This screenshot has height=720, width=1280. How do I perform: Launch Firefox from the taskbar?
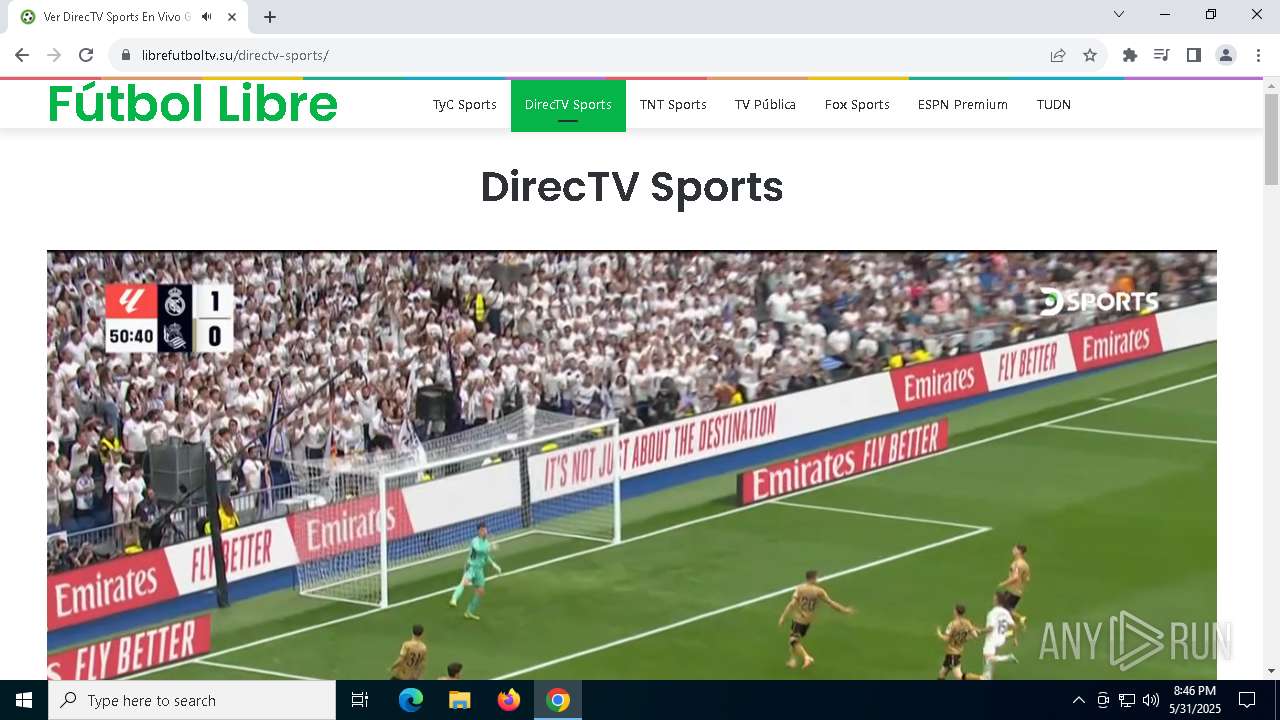(x=509, y=700)
